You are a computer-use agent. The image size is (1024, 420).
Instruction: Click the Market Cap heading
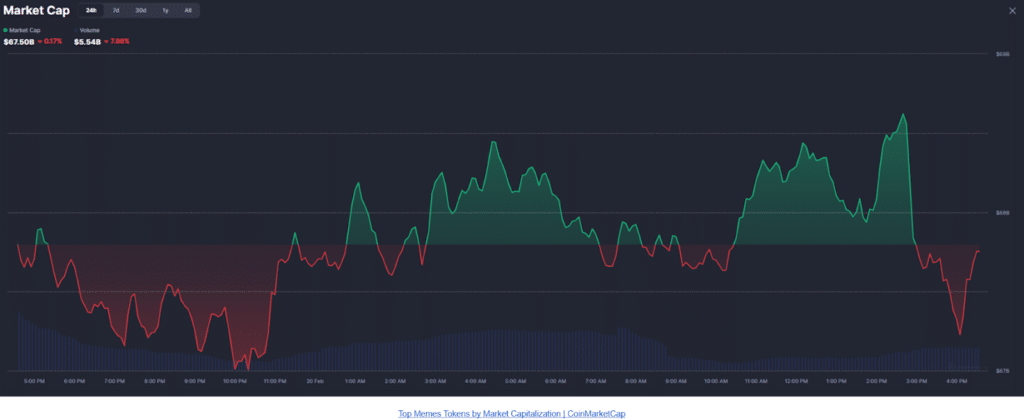point(37,10)
